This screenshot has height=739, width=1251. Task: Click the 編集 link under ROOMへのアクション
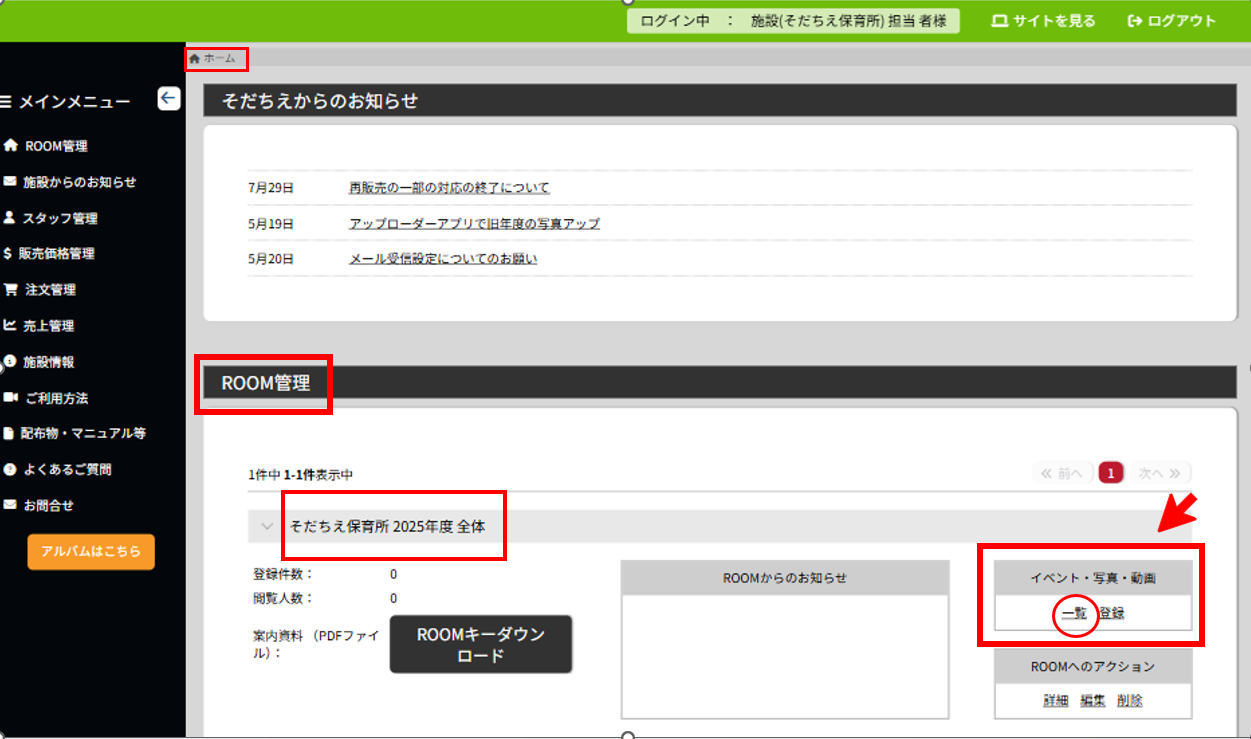pyautogui.click(x=1093, y=701)
